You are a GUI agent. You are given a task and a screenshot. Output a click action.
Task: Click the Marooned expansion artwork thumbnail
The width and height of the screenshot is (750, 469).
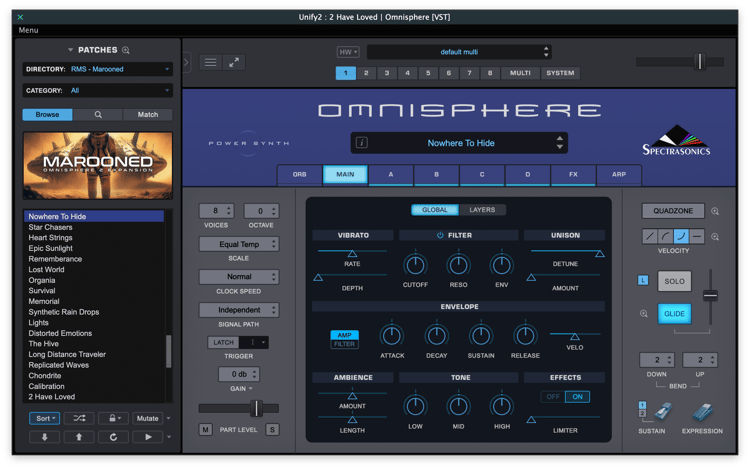point(98,165)
